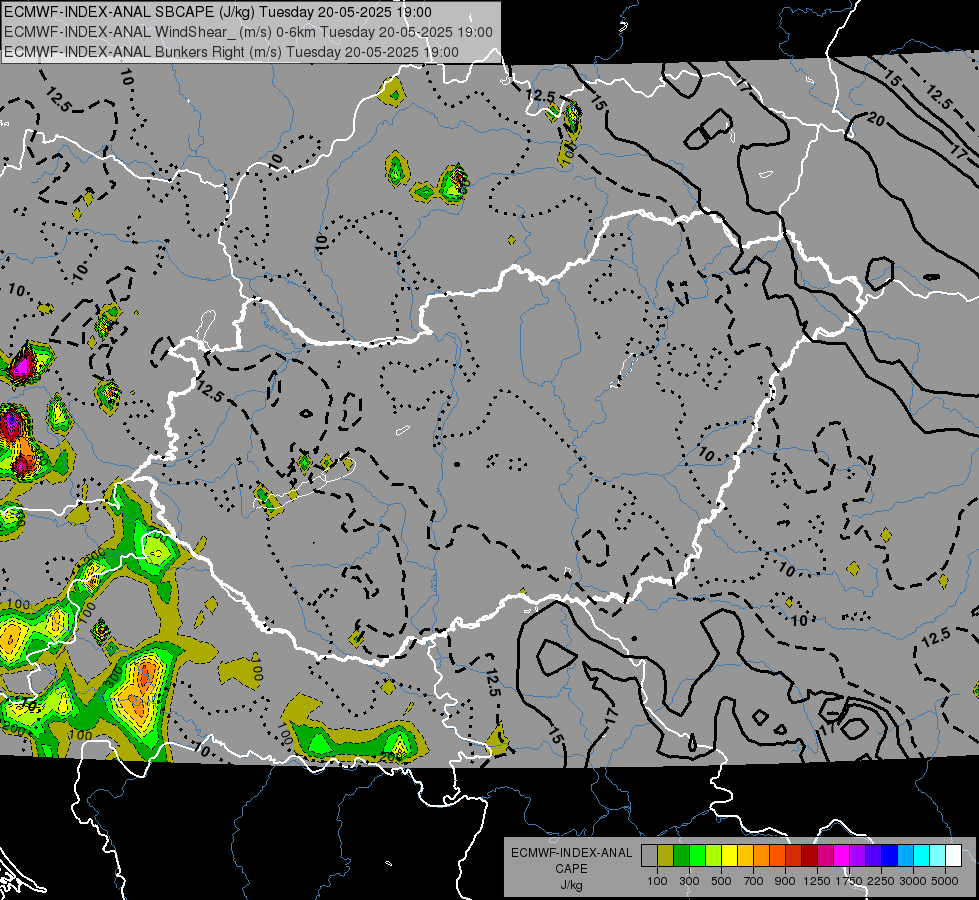Click the J/kg unit in the legend box
This screenshot has width=979, height=900.
[x=571, y=885]
